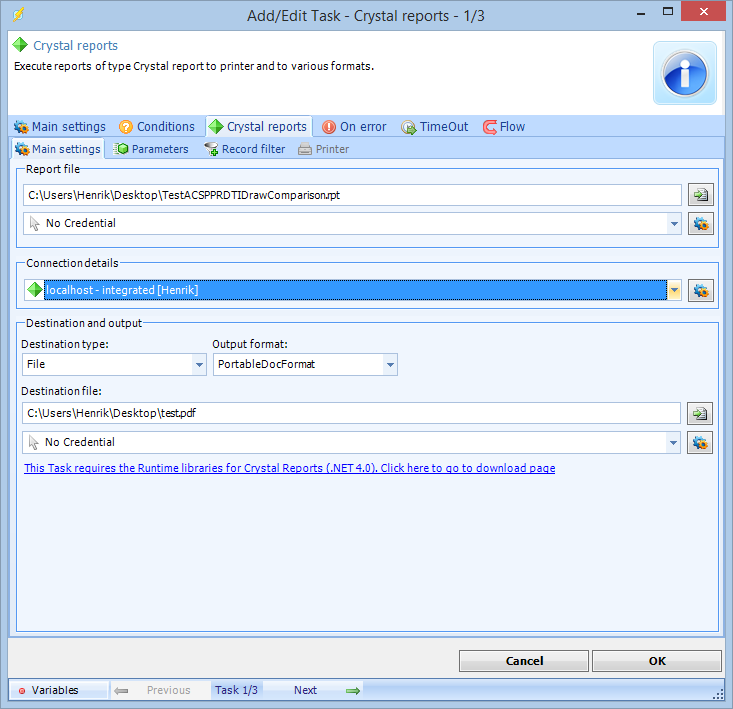Open the Destination type dropdown

click(x=199, y=365)
